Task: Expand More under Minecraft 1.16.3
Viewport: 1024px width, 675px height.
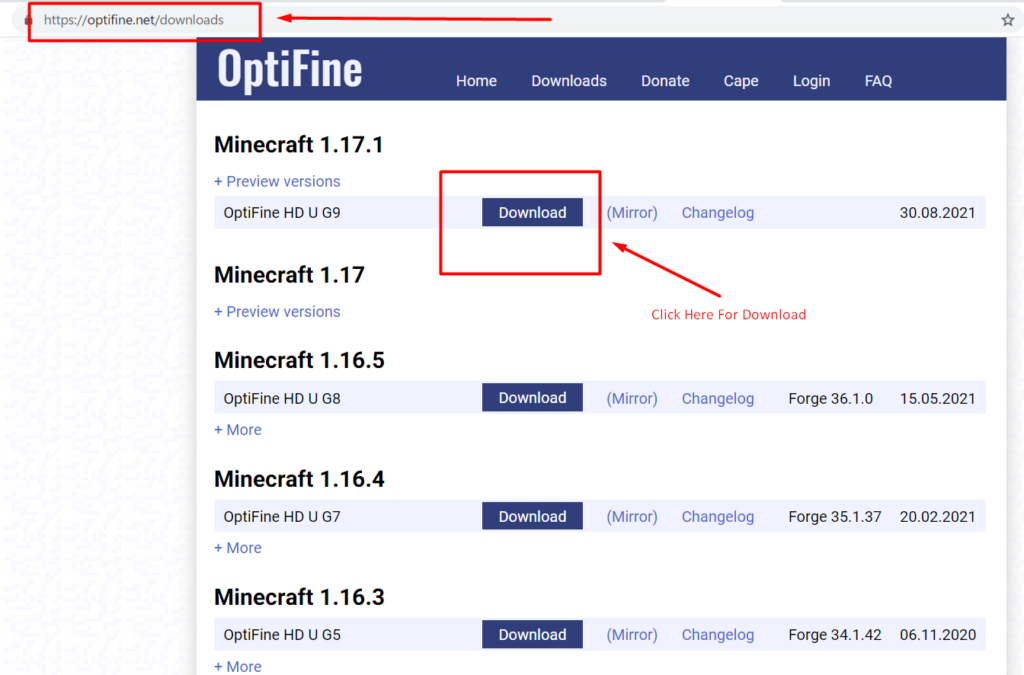Action: [x=238, y=667]
